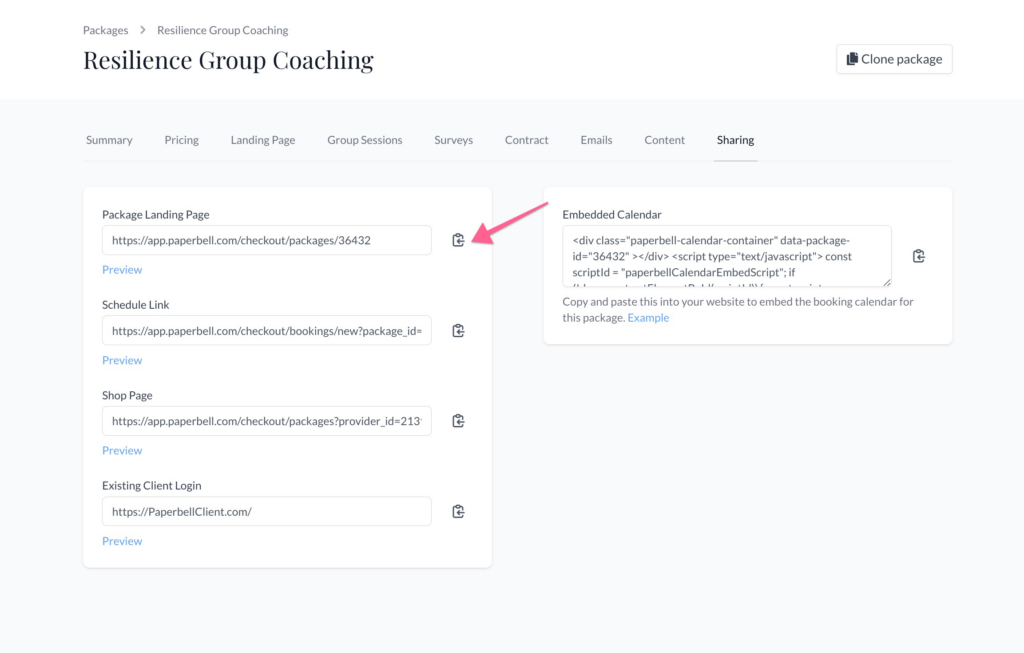Click the Embedded Calendar code textarea
1024x653 pixels.
click(x=727, y=256)
